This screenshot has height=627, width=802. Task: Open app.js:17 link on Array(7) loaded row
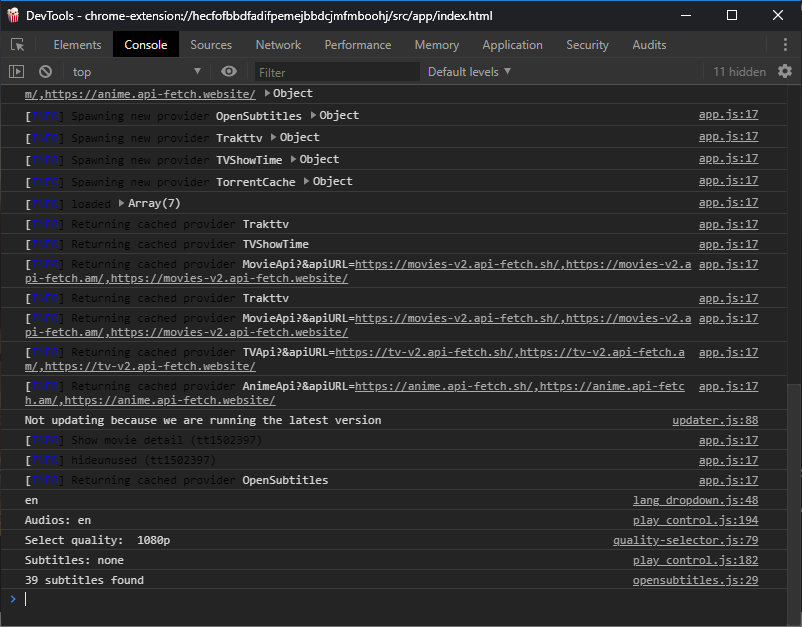point(728,203)
